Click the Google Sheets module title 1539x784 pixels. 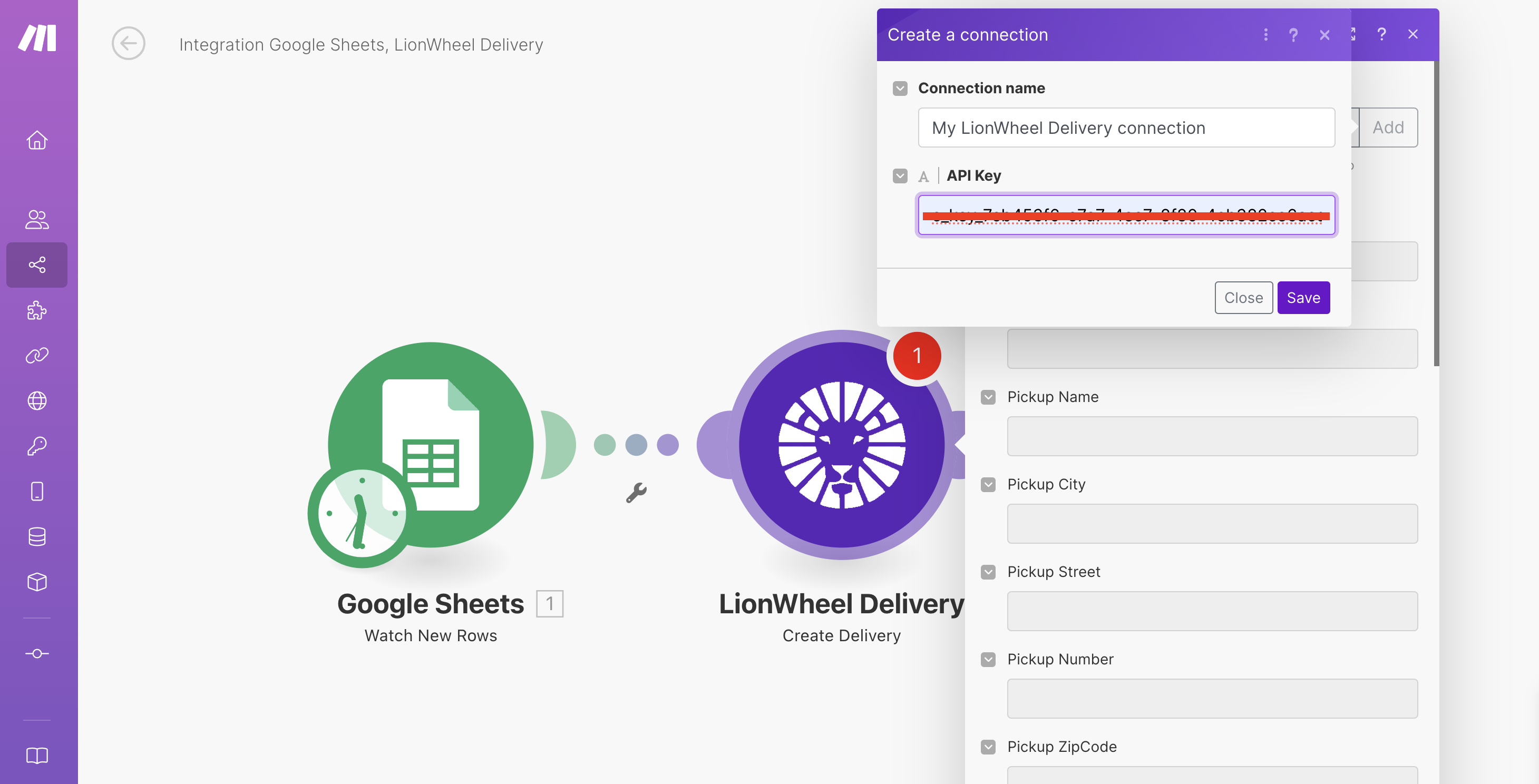pyautogui.click(x=430, y=604)
